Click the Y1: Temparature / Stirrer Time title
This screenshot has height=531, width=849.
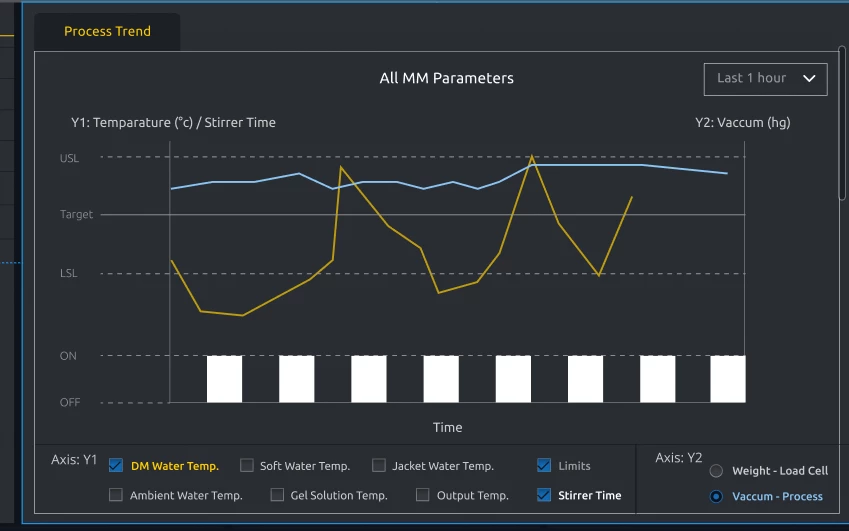(173, 123)
